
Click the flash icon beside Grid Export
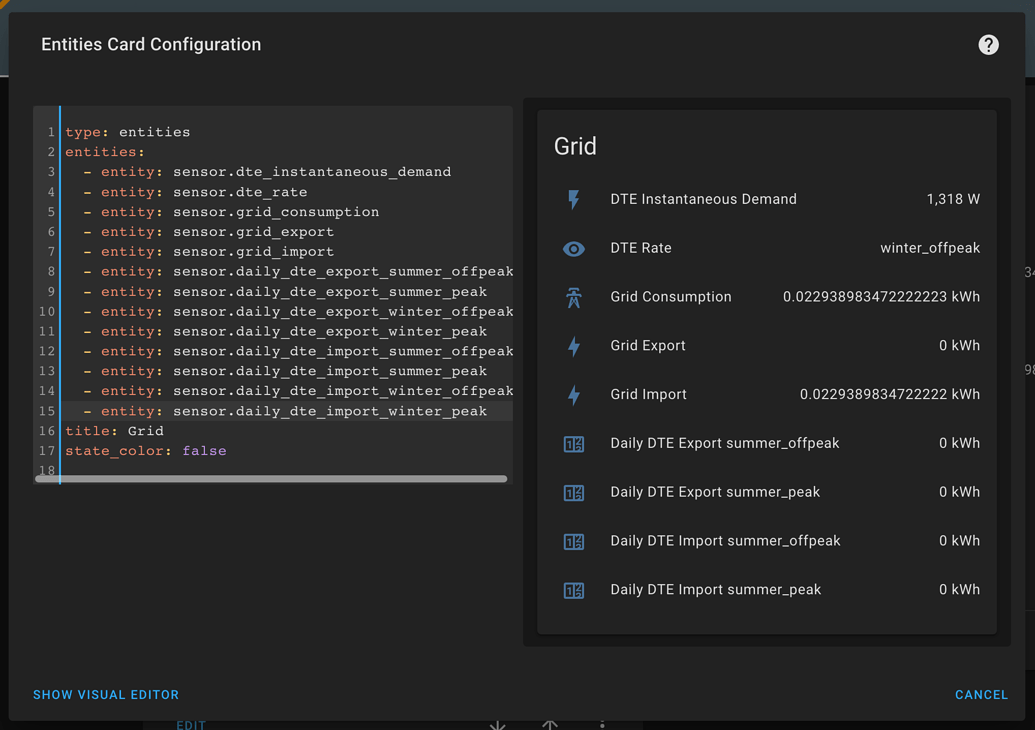(x=573, y=346)
